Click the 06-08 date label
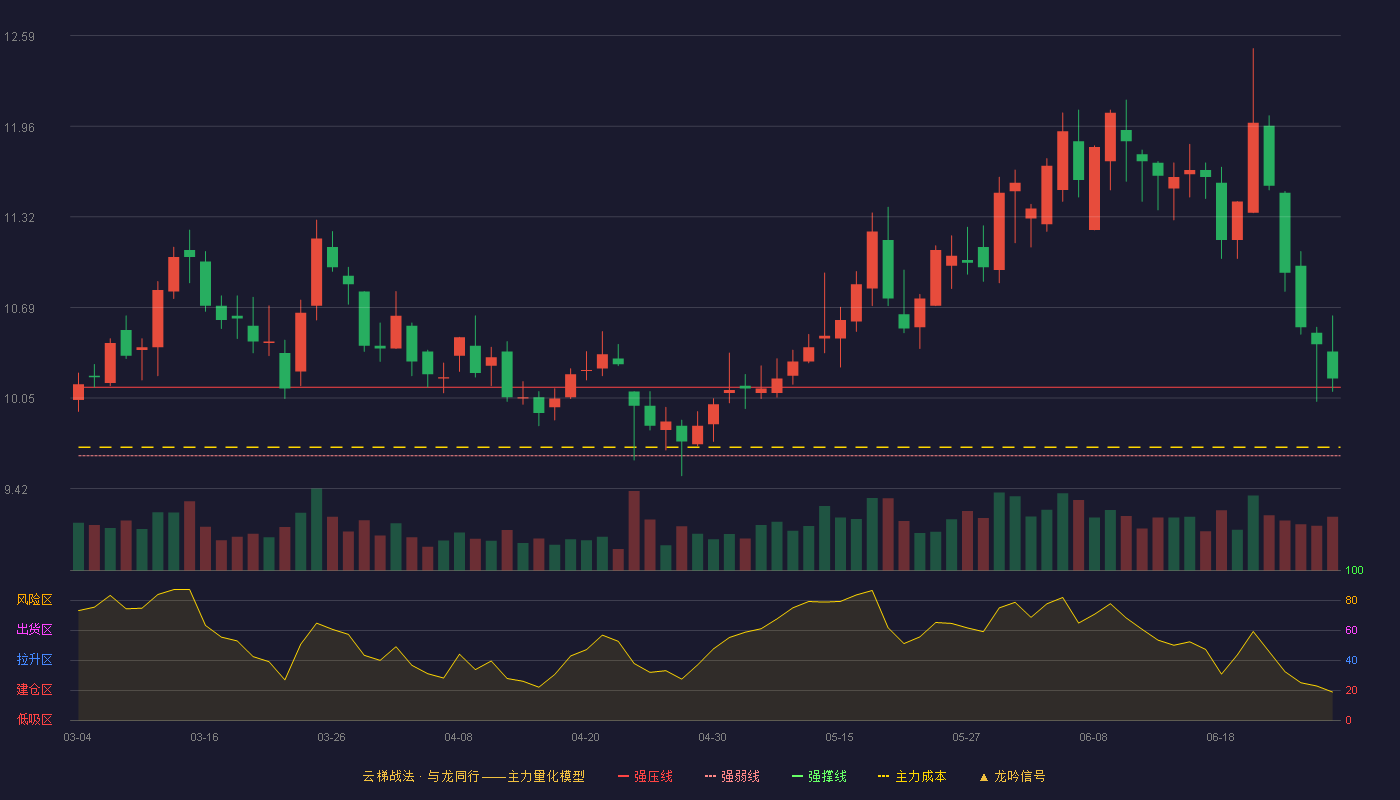Image resolution: width=1400 pixels, height=800 pixels. [x=1093, y=737]
